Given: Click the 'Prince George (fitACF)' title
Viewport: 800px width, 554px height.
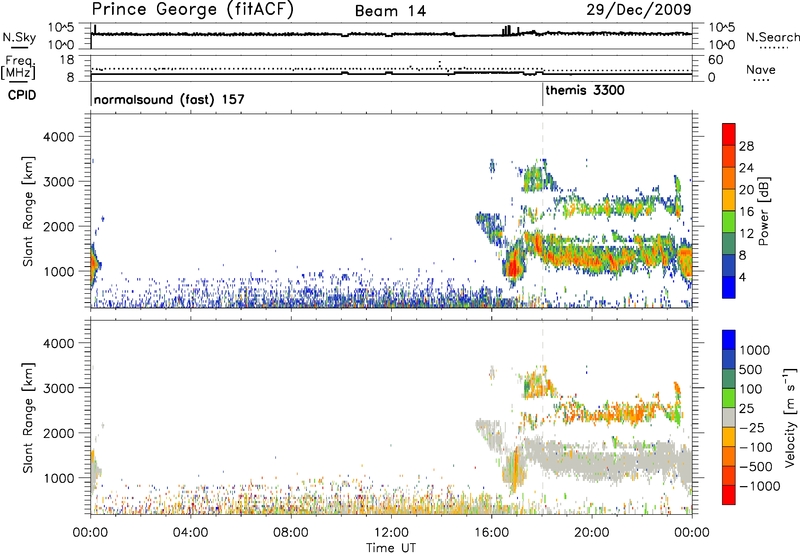Looking at the screenshot, I should pos(193,10).
